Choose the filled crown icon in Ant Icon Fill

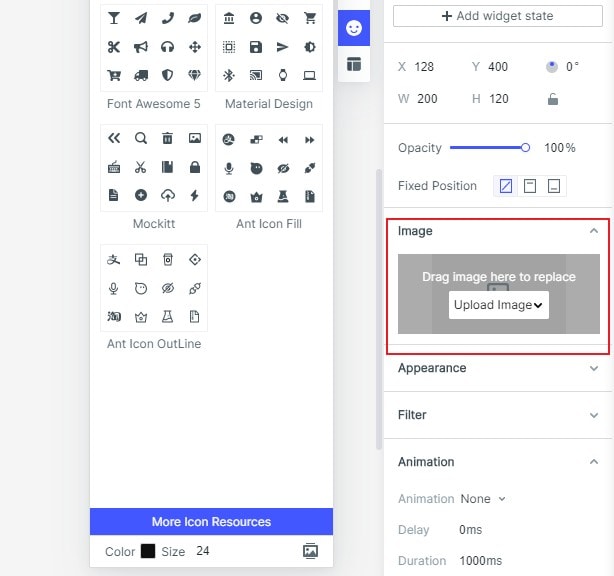[x=256, y=197]
